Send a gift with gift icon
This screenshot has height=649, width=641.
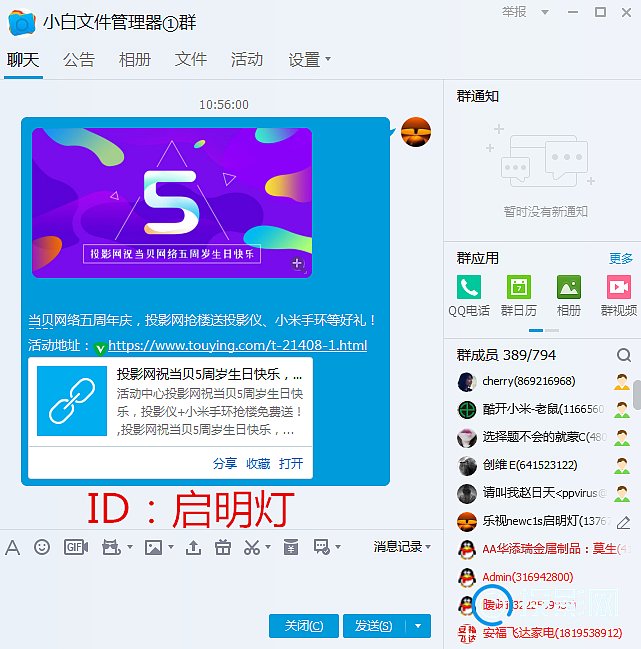[x=223, y=547]
